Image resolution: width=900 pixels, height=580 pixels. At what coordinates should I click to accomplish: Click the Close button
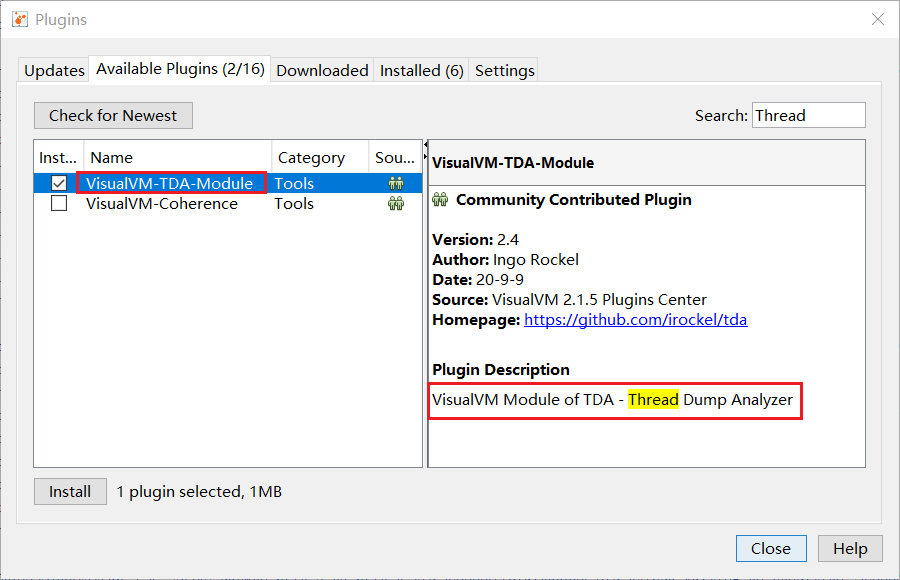pos(771,548)
